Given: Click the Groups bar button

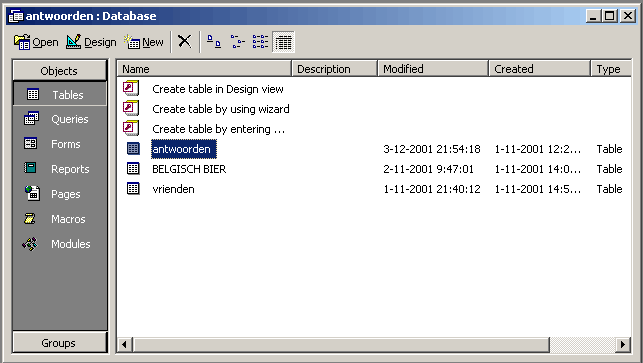Looking at the screenshot, I should (59, 342).
